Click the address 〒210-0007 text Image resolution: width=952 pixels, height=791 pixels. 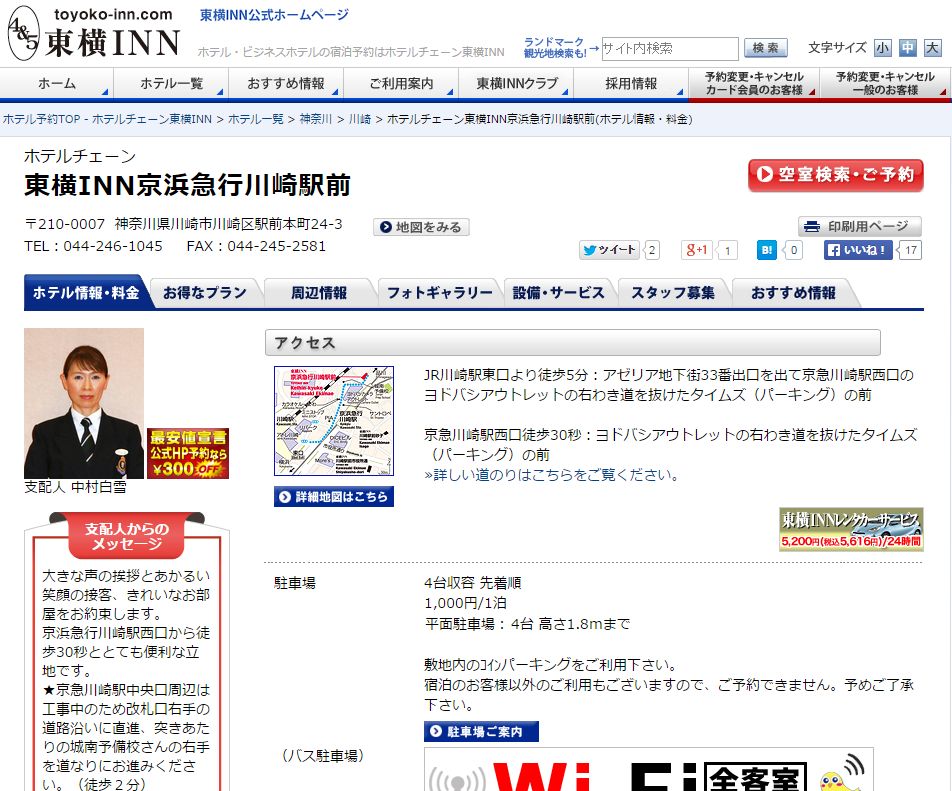point(183,224)
